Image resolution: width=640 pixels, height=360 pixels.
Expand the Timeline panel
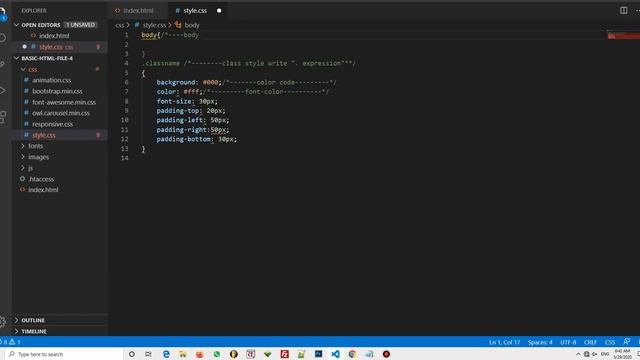click(x=60, y=331)
